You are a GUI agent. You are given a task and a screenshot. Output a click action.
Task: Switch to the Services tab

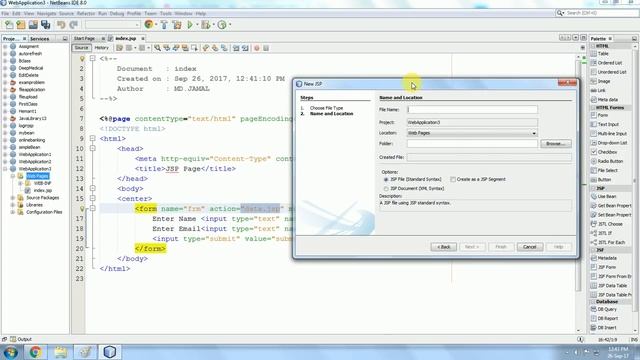pyautogui.click(x=40, y=38)
